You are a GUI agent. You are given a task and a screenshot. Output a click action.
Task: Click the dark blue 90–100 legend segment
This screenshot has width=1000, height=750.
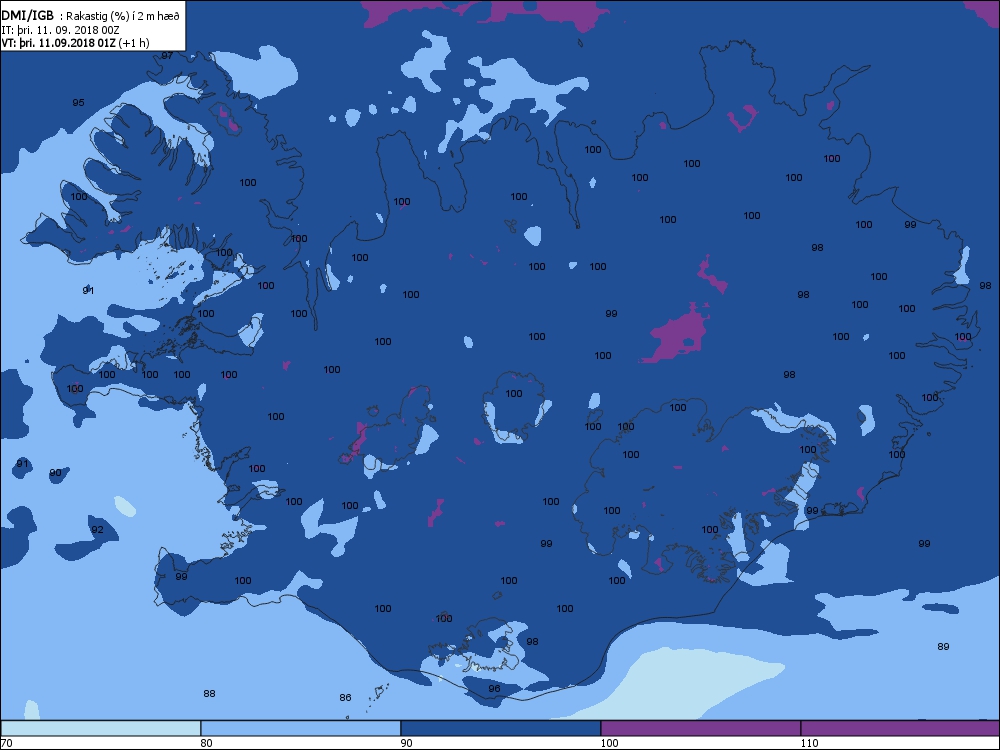pos(501,728)
